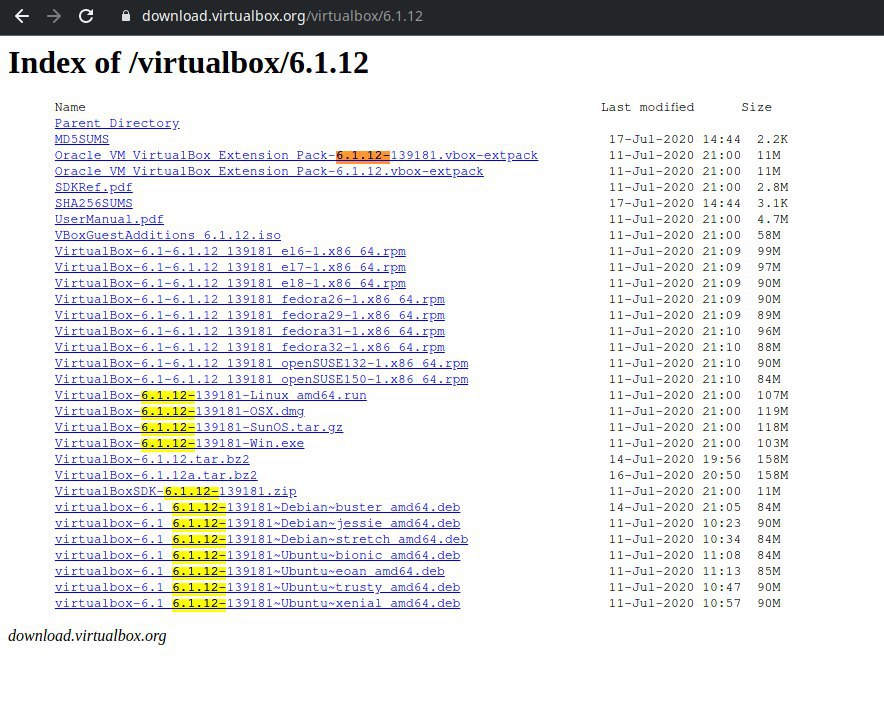Download the Win.exe installer
Viewport: 884px width, 714px height.
[179, 443]
